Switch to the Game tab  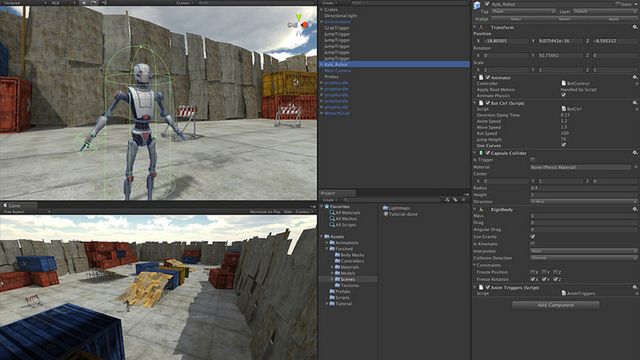(x=18, y=205)
